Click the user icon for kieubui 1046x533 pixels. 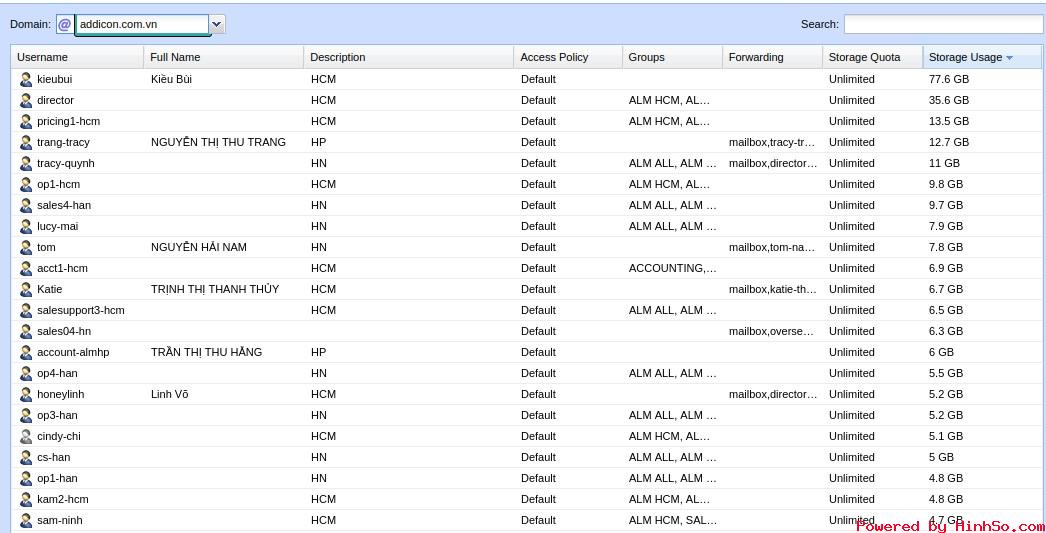25,79
